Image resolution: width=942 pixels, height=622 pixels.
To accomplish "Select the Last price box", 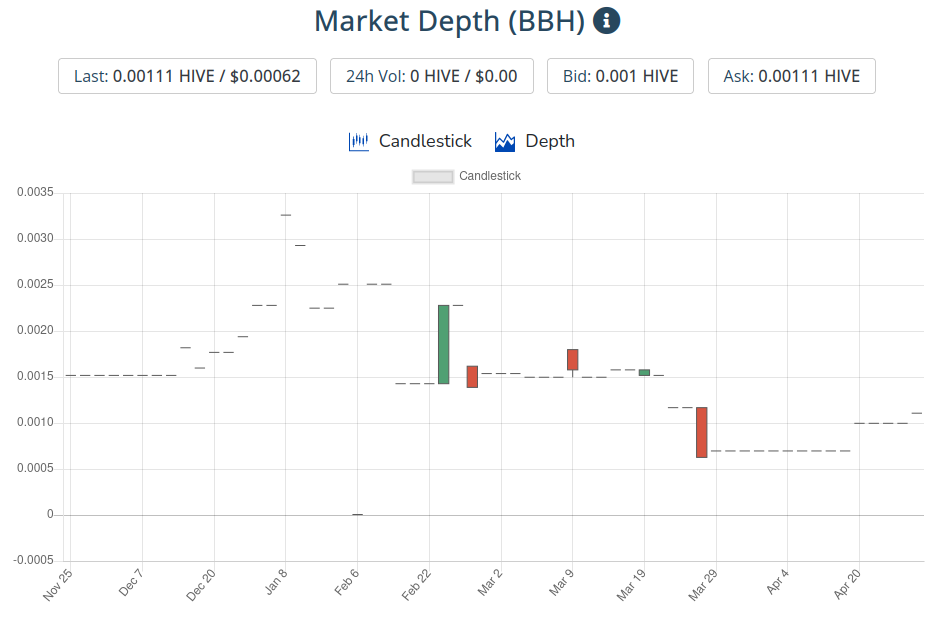I will click(x=187, y=76).
